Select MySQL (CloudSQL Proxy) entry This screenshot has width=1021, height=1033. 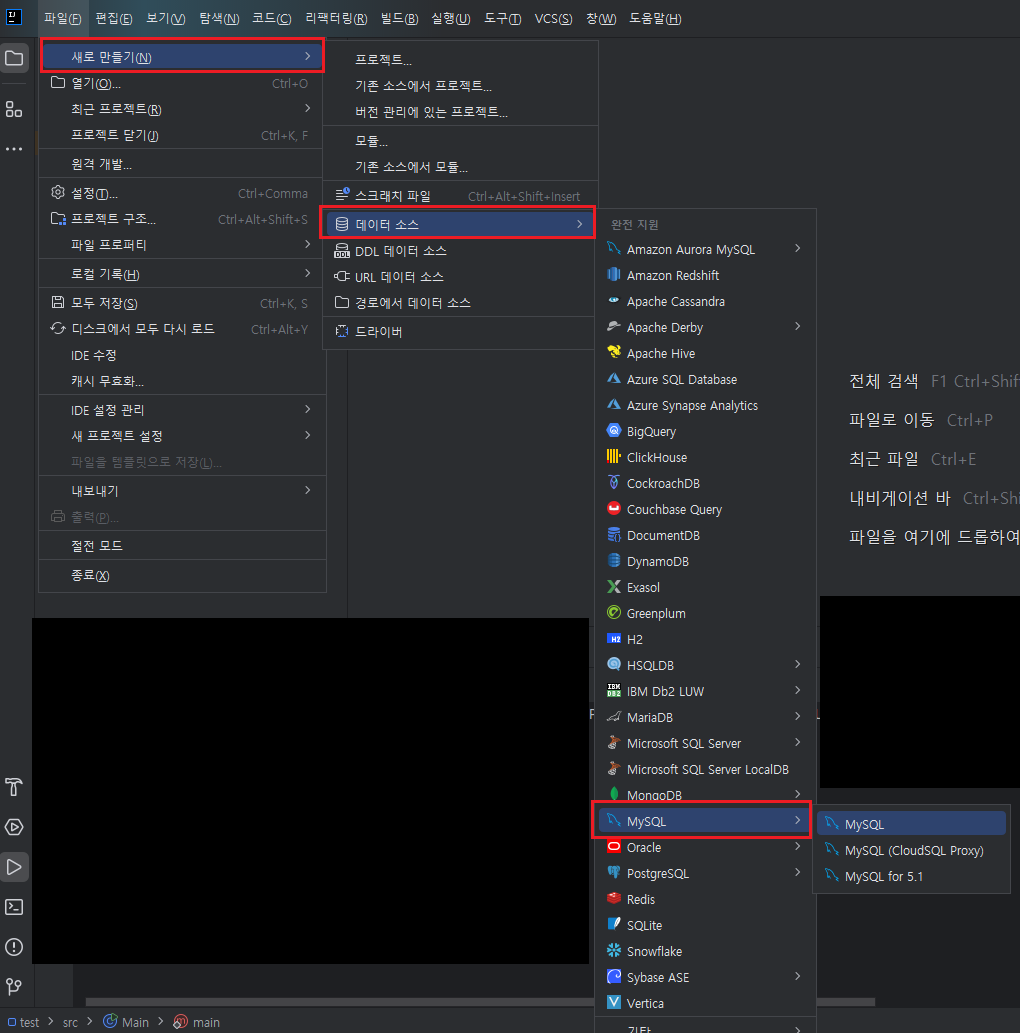[x=912, y=851]
